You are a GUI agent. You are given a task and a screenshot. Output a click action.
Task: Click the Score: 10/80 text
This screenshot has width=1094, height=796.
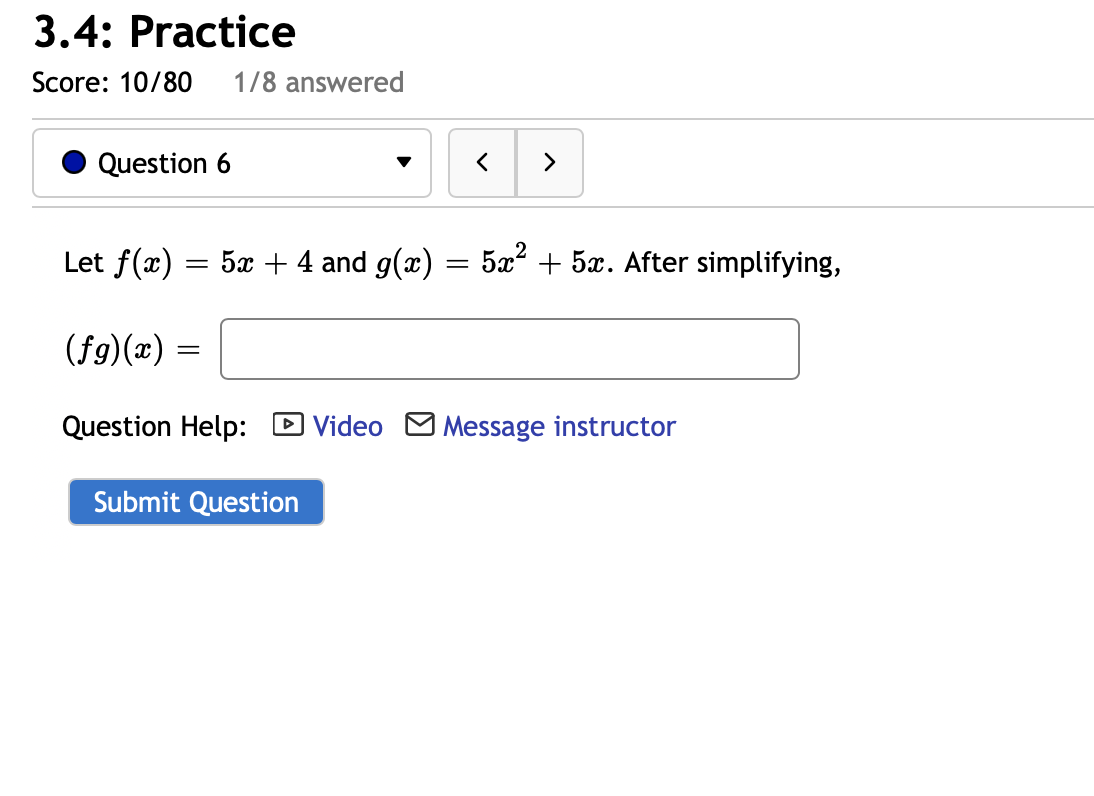coord(112,83)
